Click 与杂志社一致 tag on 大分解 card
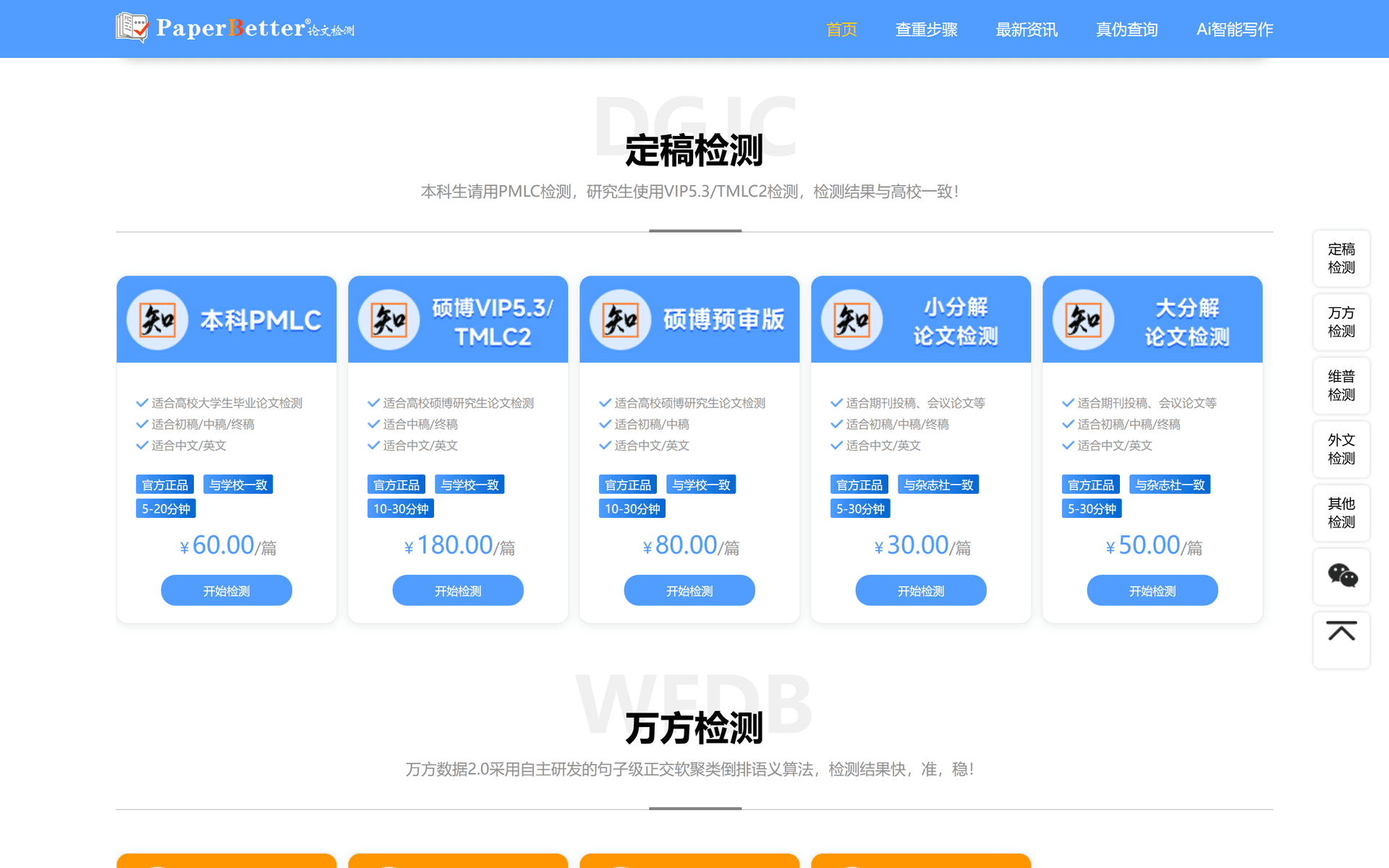Viewport: 1389px width, 868px height. point(1170,485)
